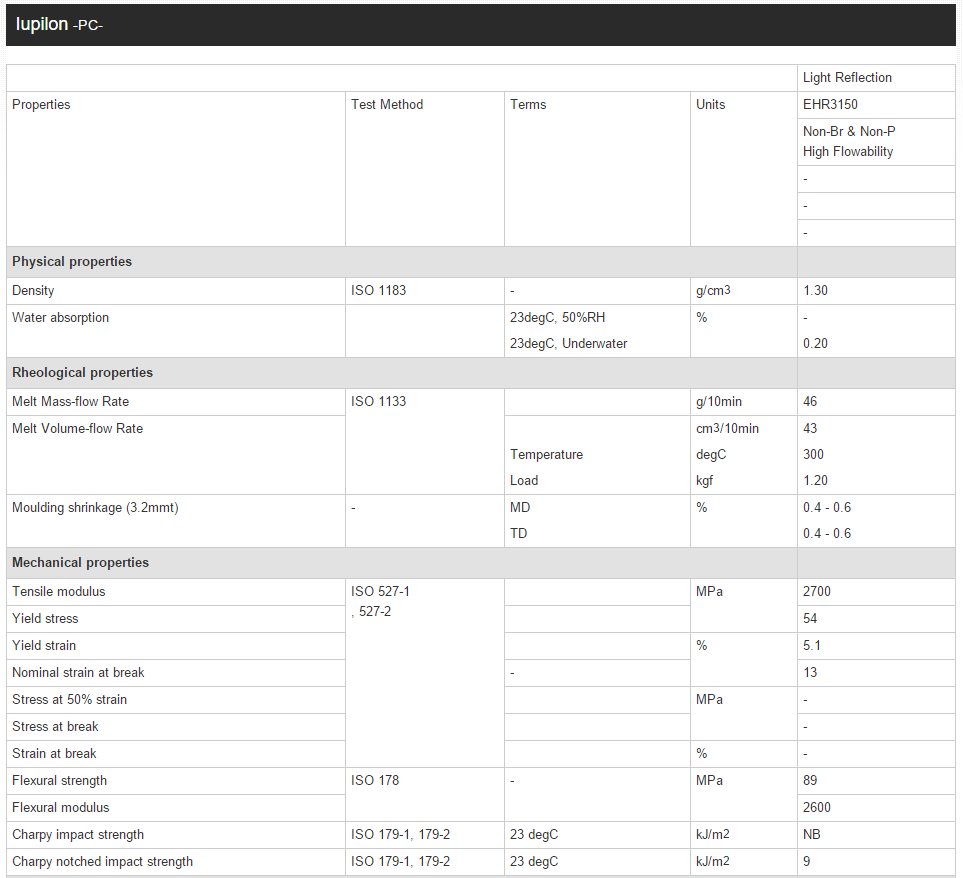
Task: Click the Iupilon -PC- header title
Action: 59,25
